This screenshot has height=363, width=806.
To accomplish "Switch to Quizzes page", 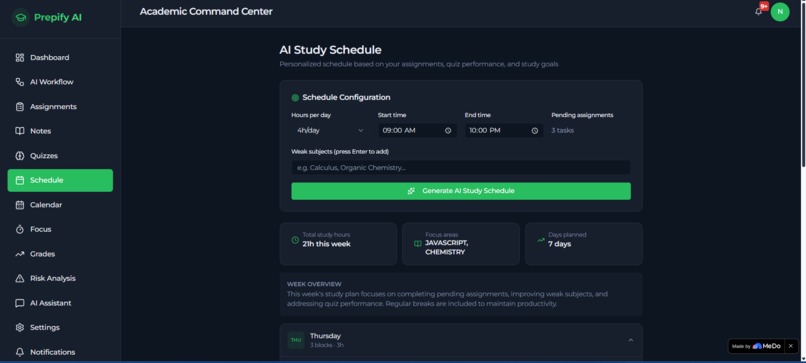I will 60,156.
